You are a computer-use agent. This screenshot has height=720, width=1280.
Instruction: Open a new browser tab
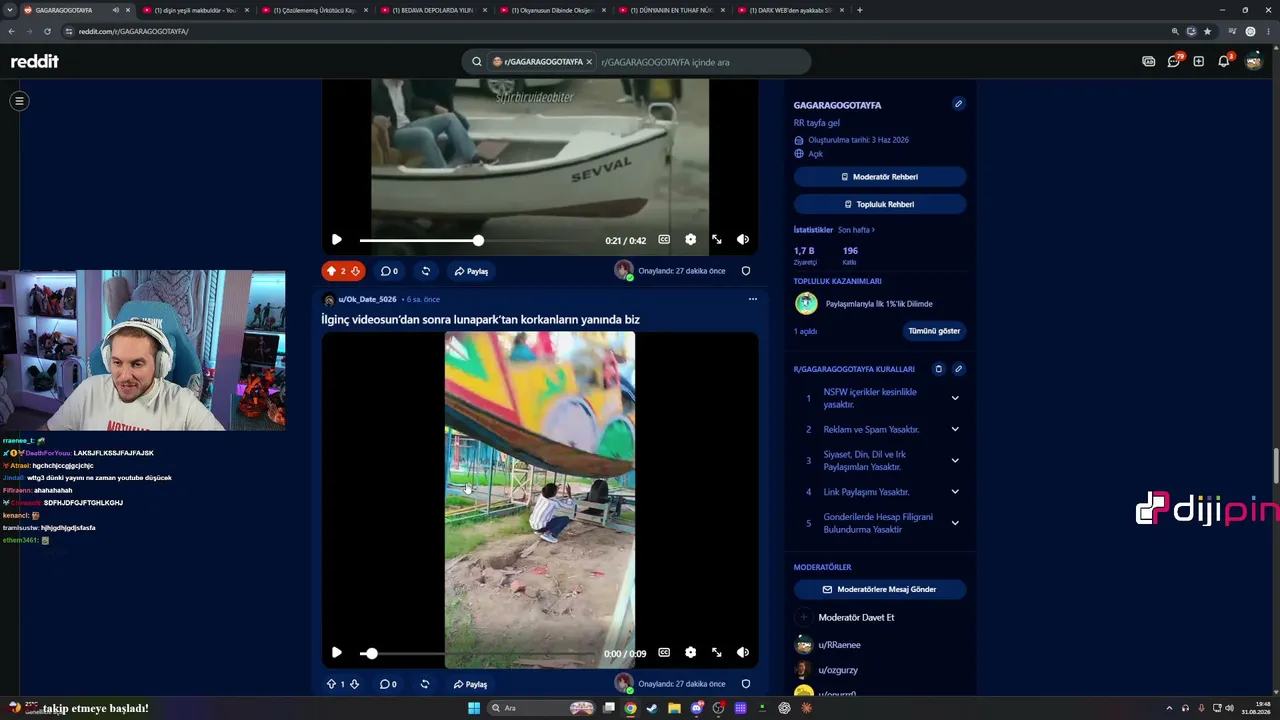click(860, 10)
